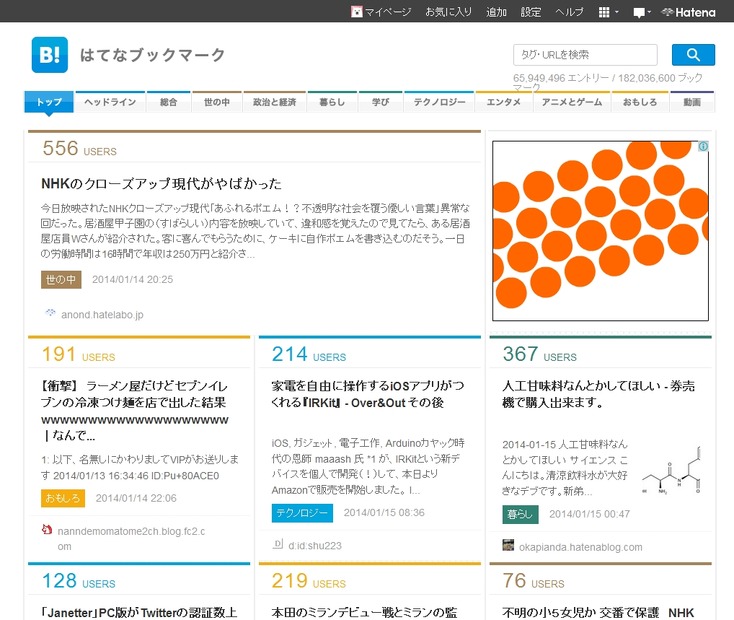The width and height of the screenshot is (734, 620).
Task: Expand the apps grid dropdown arrow
Action: (617, 12)
